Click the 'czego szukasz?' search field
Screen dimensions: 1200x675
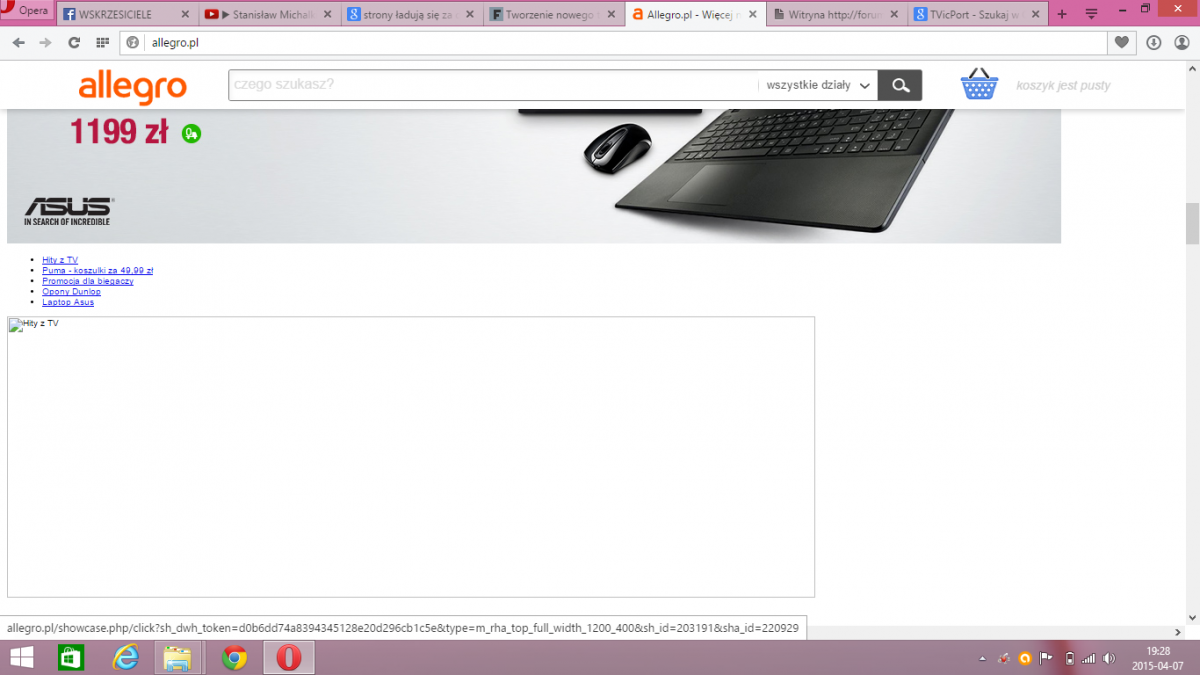pos(493,85)
